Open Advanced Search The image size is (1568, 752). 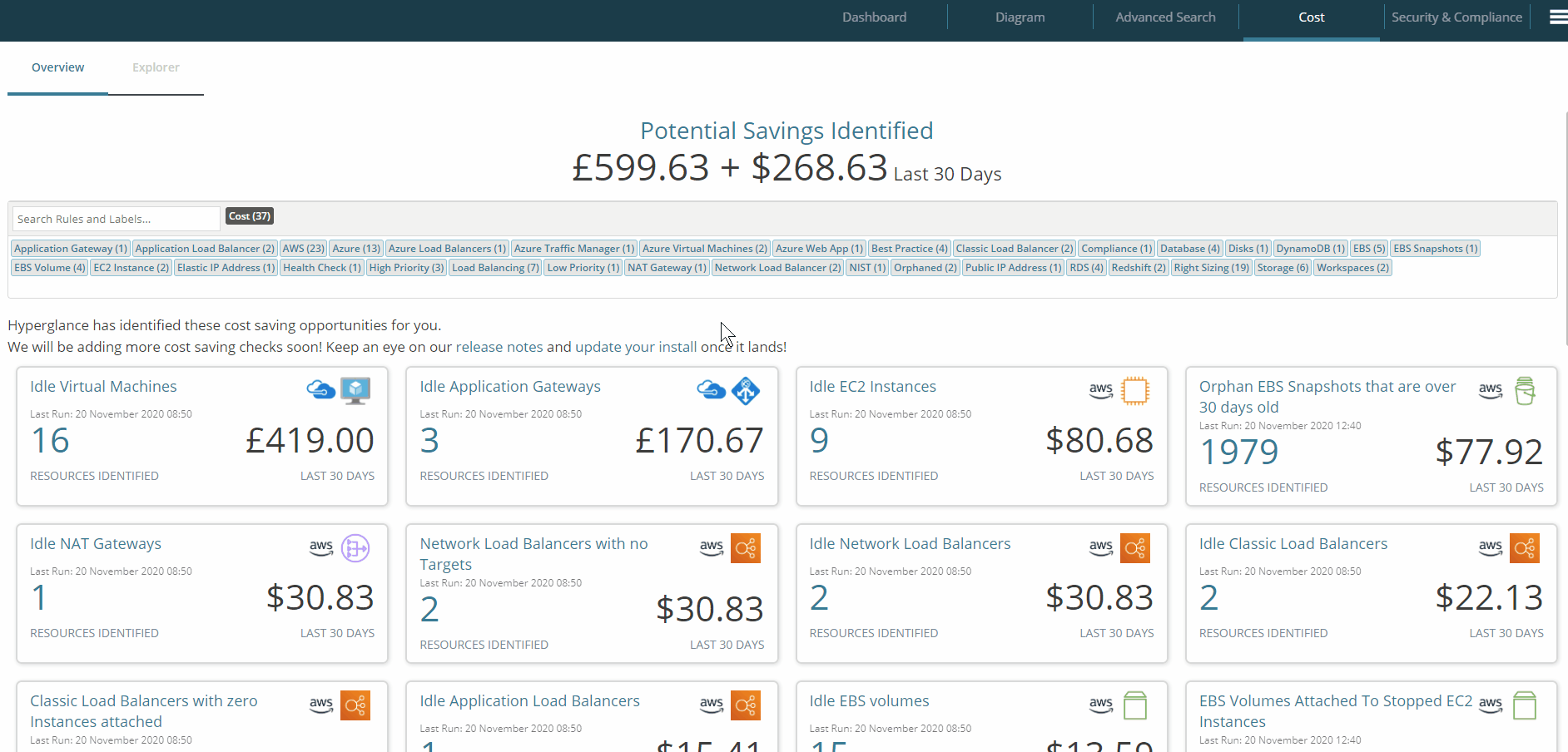(x=1165, y=17)
